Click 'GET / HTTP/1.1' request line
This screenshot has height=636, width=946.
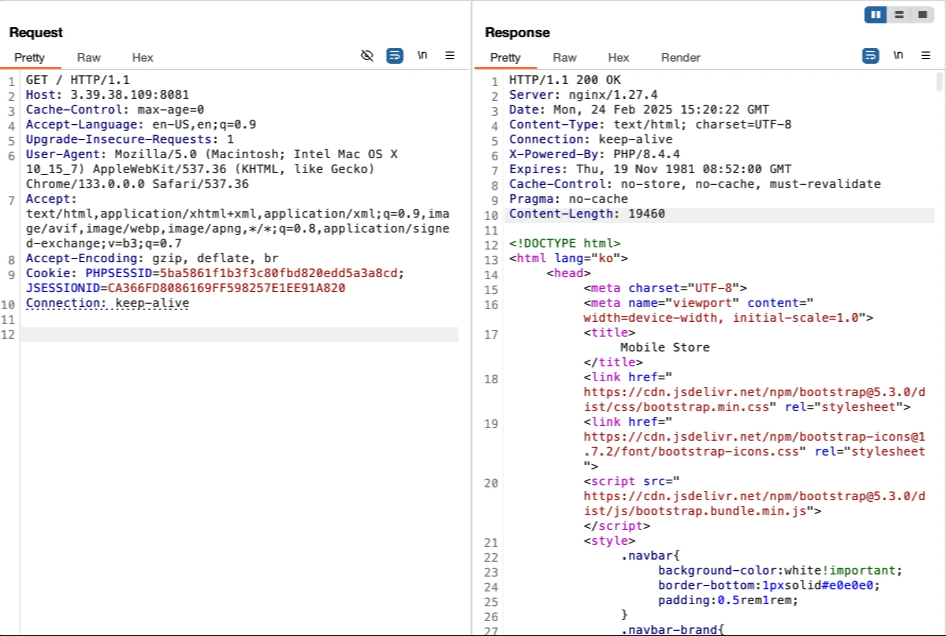coord(78,80)
